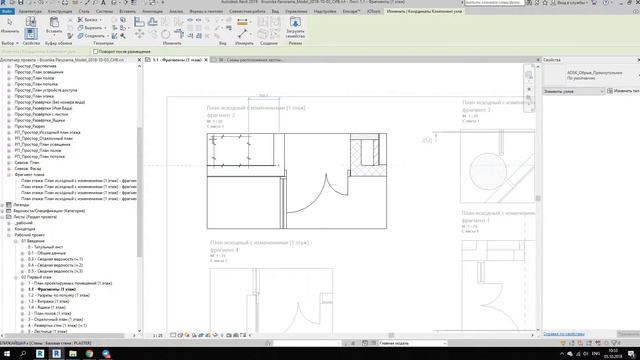The width and height of the screenshot is (640, 360).
Task: Open the Файл ribbon tab
Action: pos(7,11)
